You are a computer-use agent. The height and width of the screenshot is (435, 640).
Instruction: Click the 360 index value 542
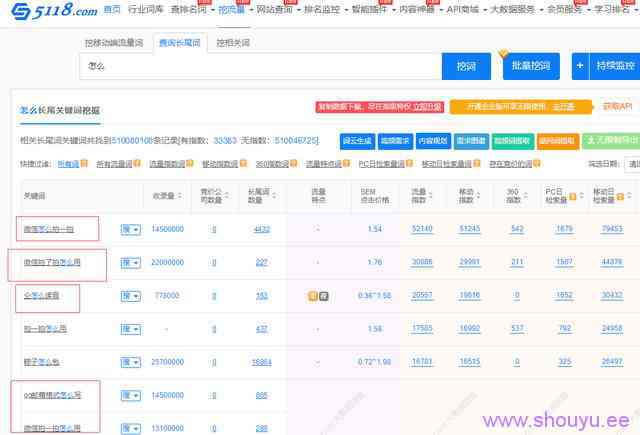tap(517, 229)
